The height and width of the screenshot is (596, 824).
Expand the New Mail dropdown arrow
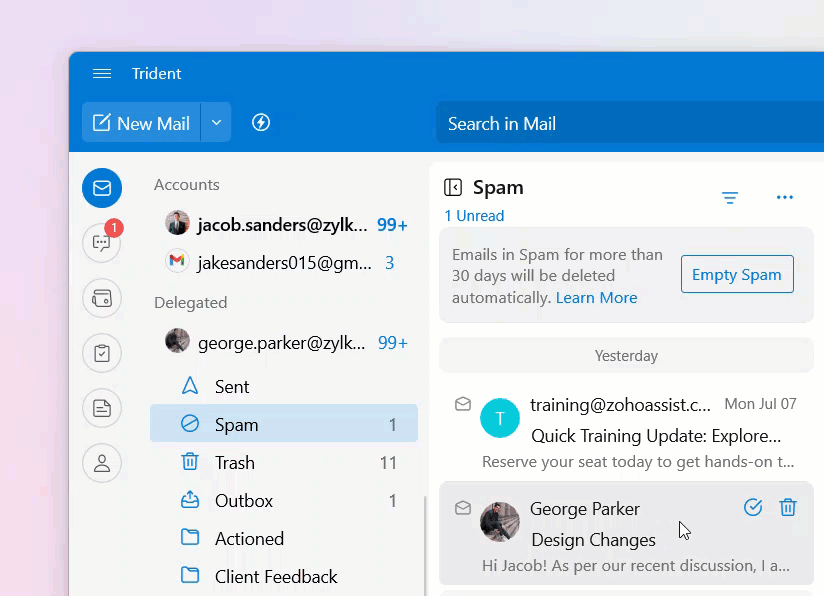click(216, 123)
